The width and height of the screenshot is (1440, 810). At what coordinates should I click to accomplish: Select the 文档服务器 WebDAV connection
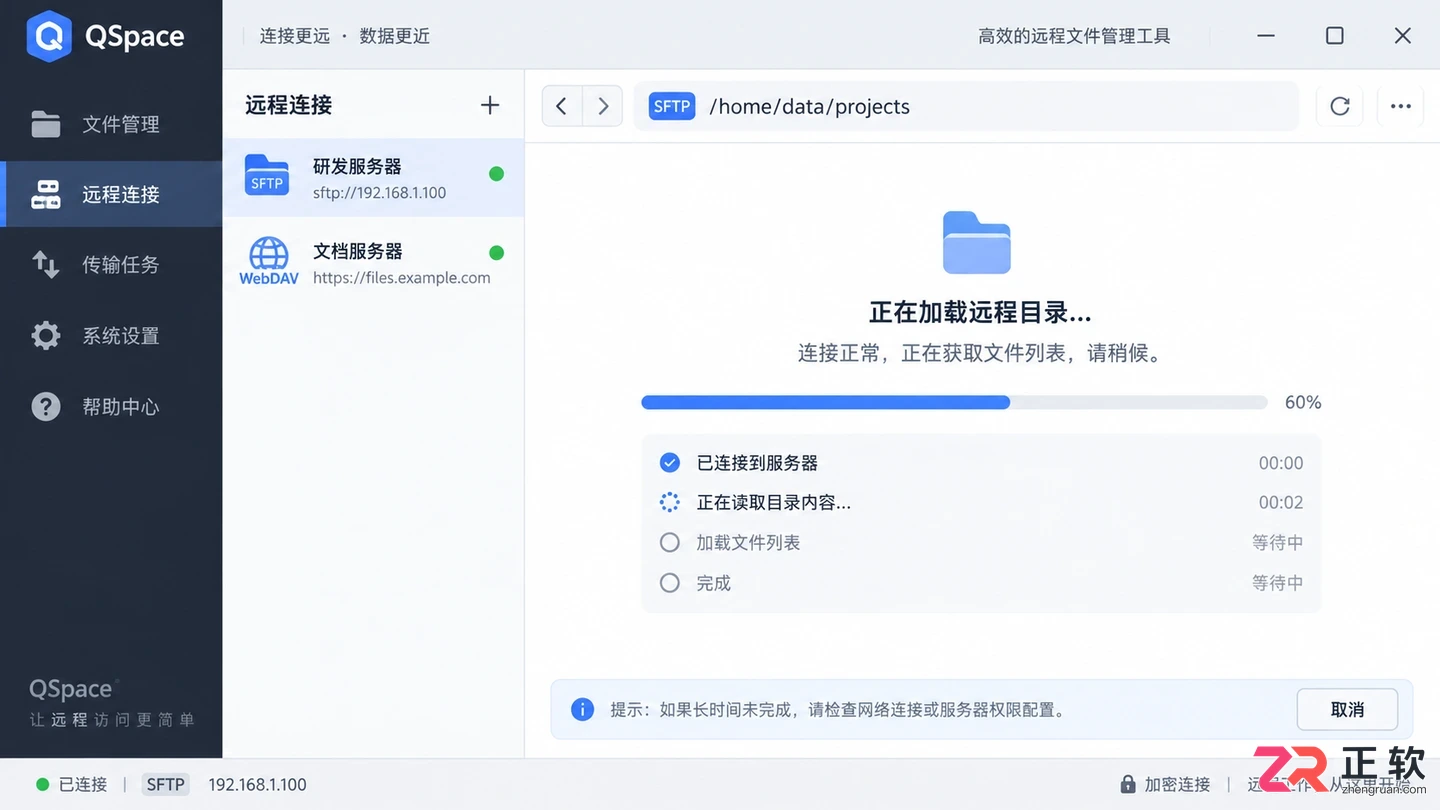point(373,263)
